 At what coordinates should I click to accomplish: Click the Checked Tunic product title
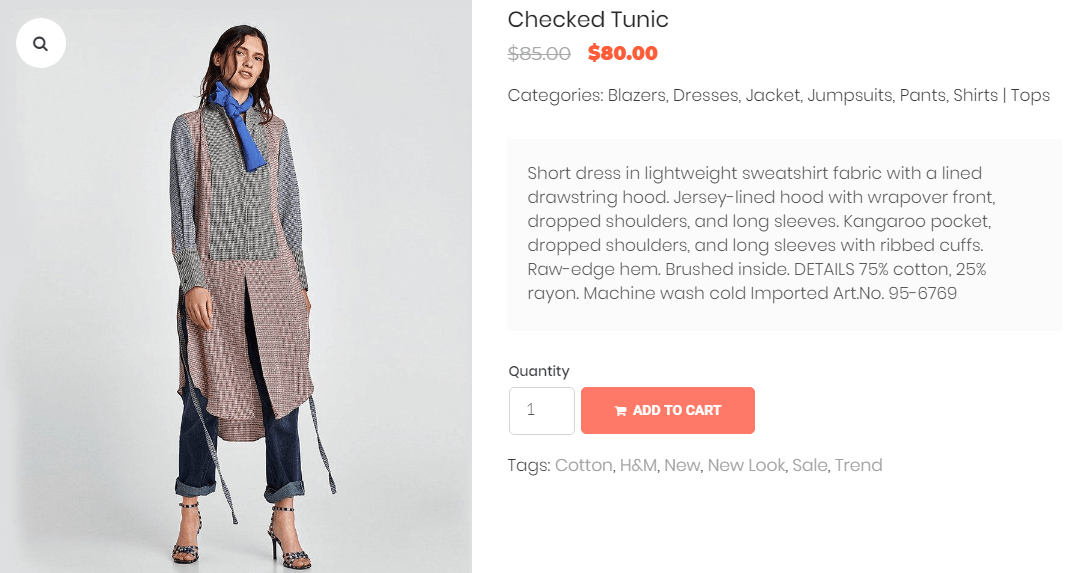click(587, 20)
